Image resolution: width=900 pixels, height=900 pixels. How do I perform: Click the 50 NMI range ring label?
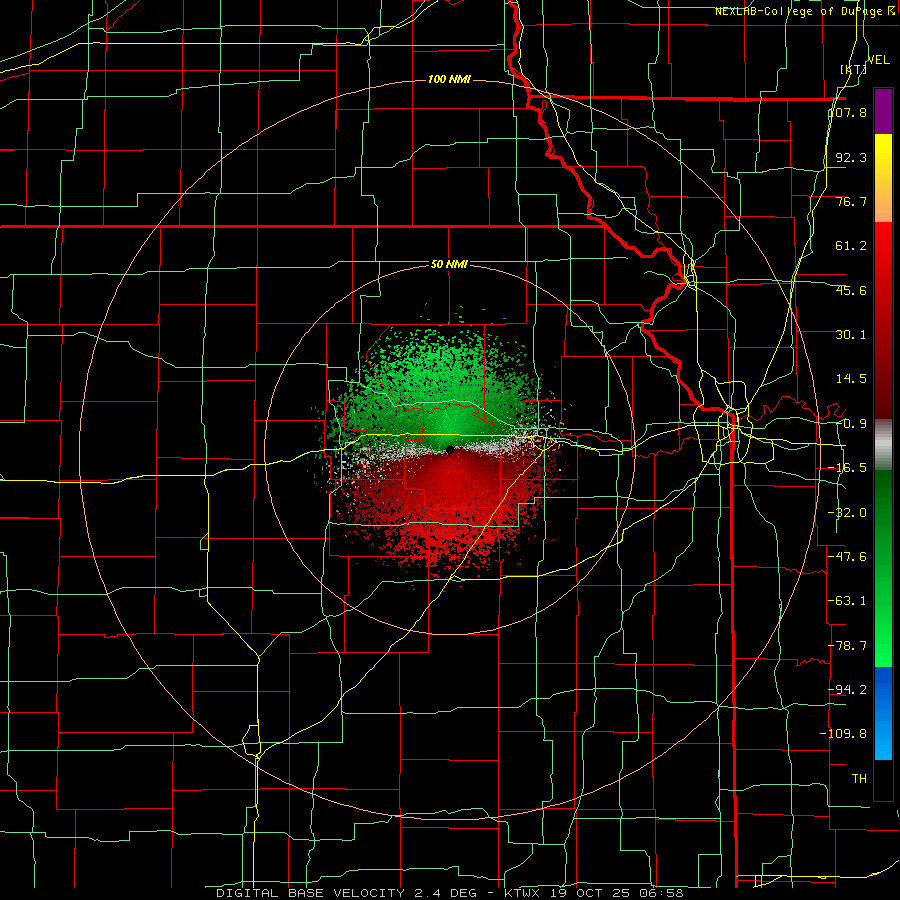pyautogui.click(x=449, y=265)
